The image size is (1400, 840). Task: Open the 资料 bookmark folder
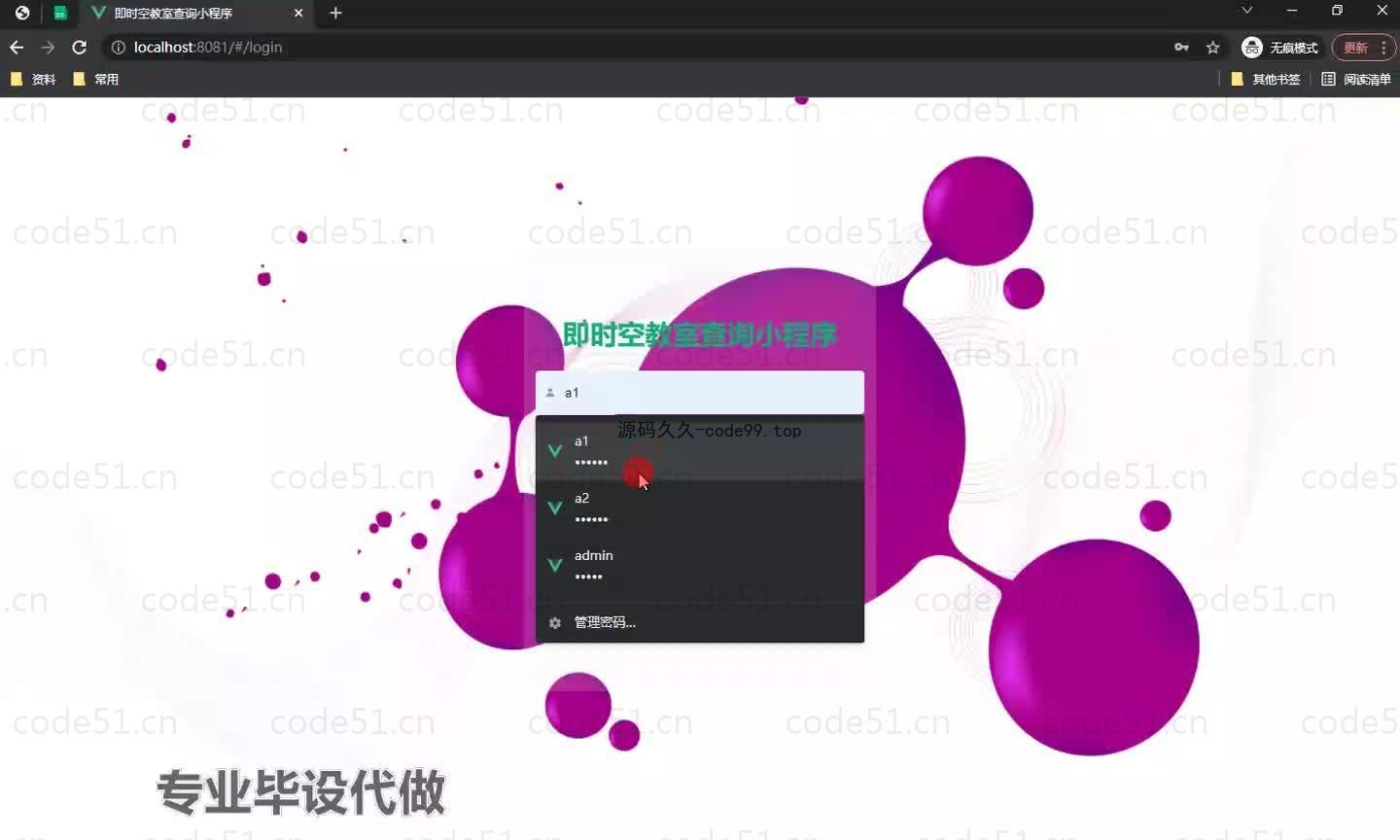coord(33,79)
